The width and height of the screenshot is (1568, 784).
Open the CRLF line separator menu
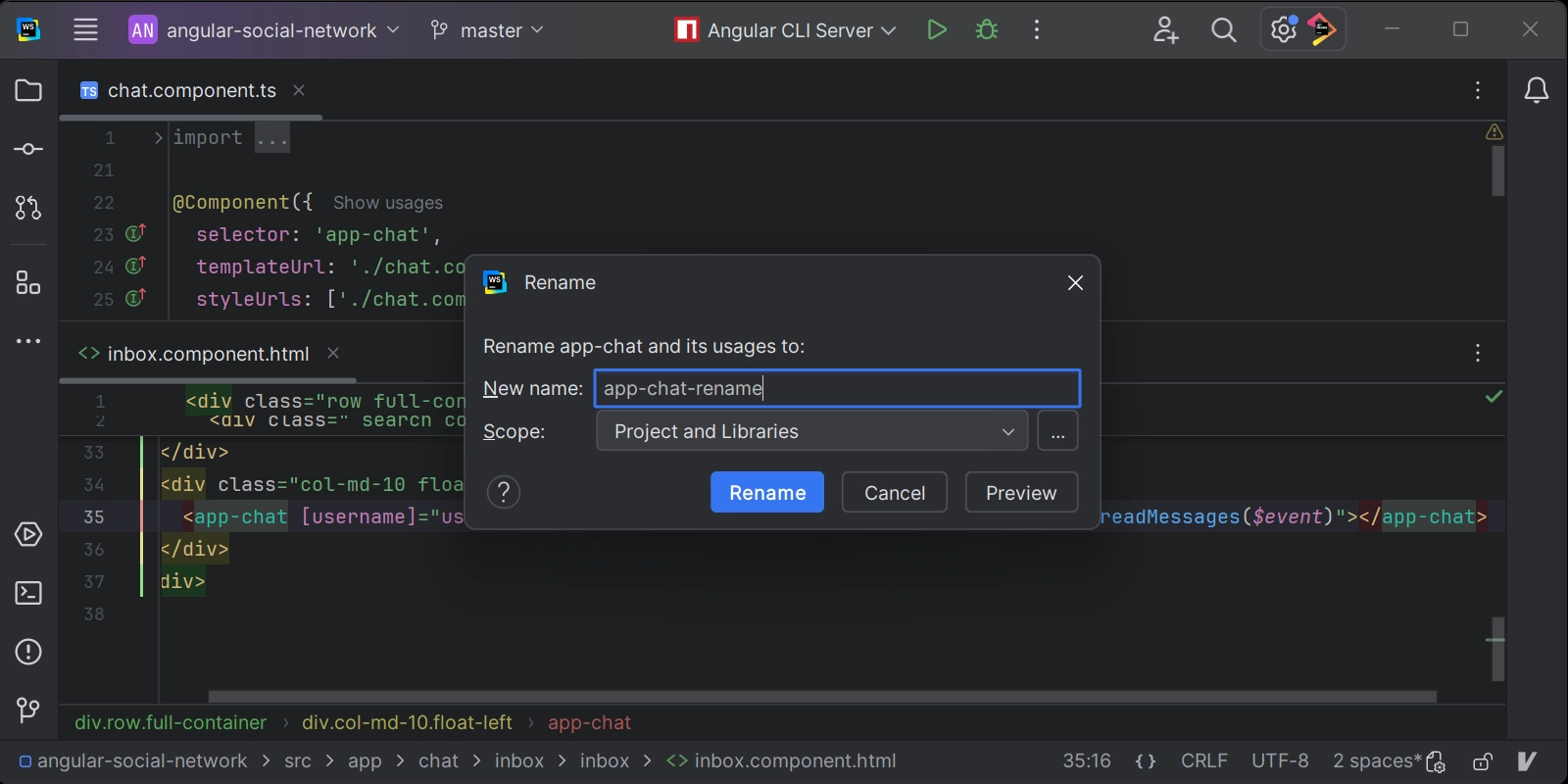[x=1204, y=761]
